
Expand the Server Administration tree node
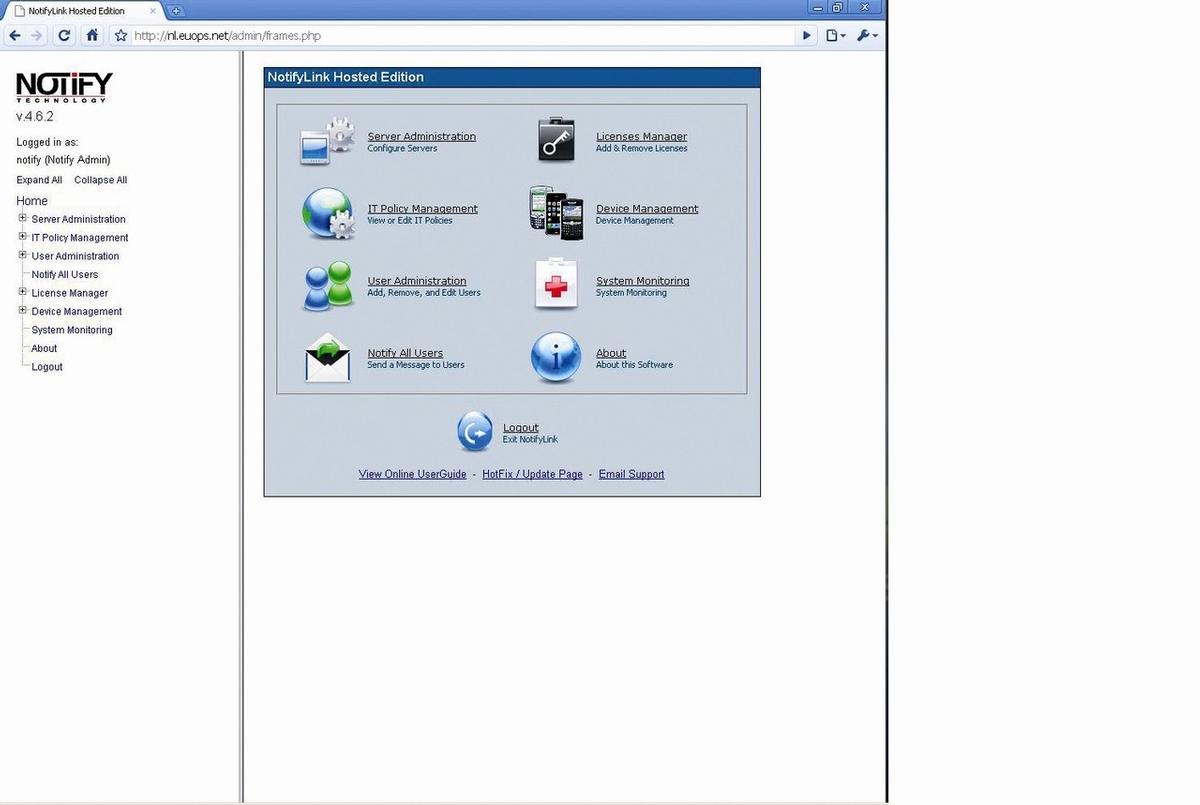tap(23, 218)
